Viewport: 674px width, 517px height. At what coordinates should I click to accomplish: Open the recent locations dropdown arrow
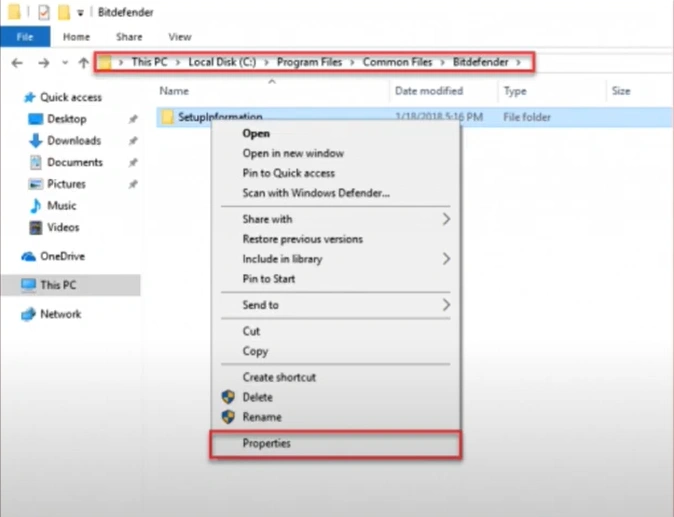pyautogui.click(x=65, y=63)
